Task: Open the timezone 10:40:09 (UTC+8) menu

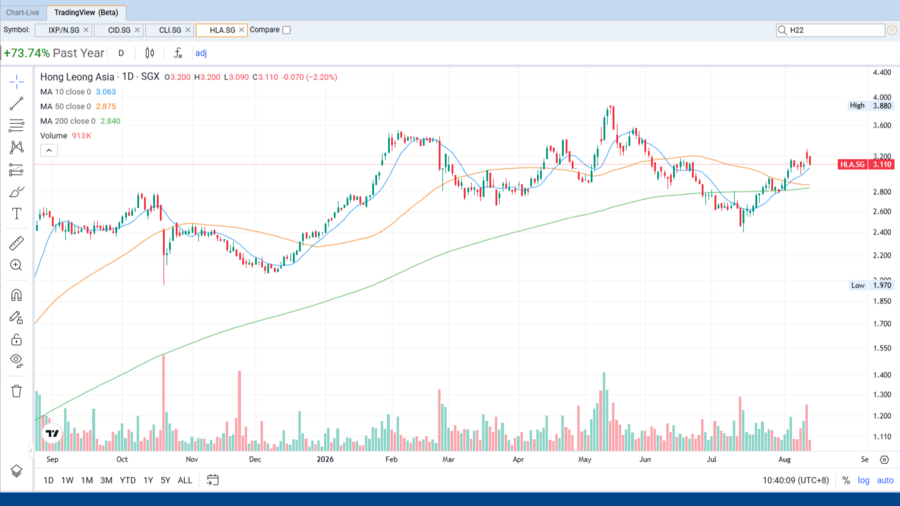Action: [796, 481]
